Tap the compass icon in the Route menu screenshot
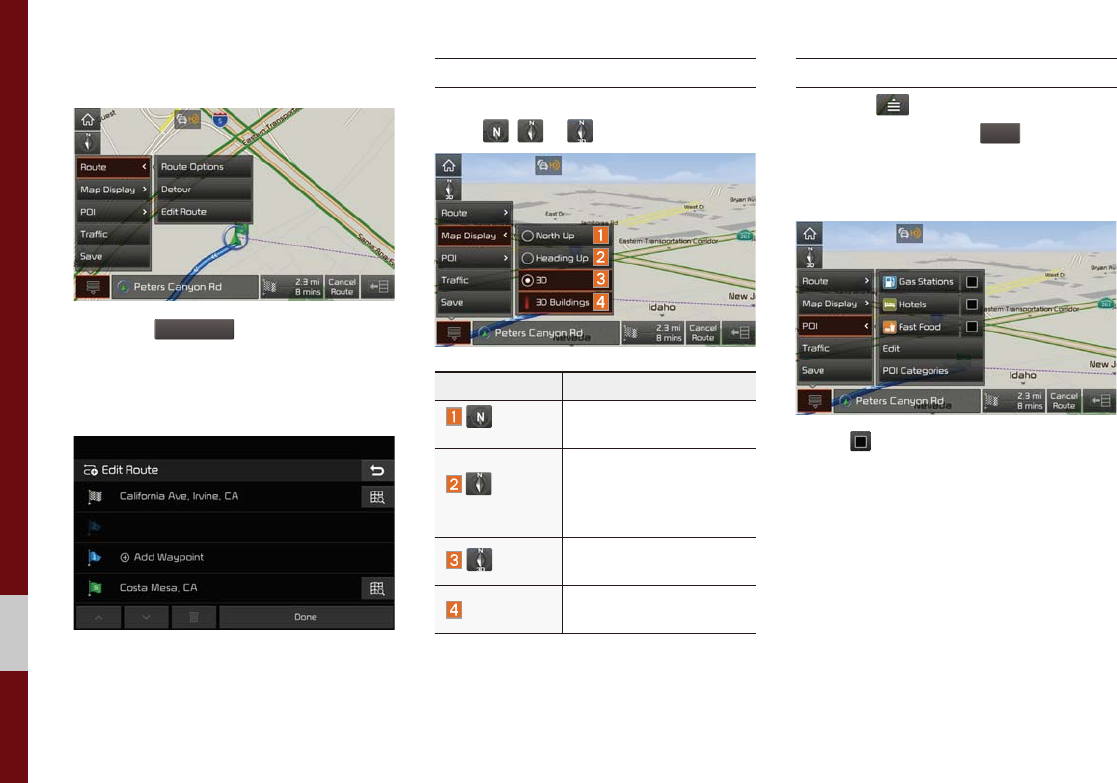 [88, 142]
